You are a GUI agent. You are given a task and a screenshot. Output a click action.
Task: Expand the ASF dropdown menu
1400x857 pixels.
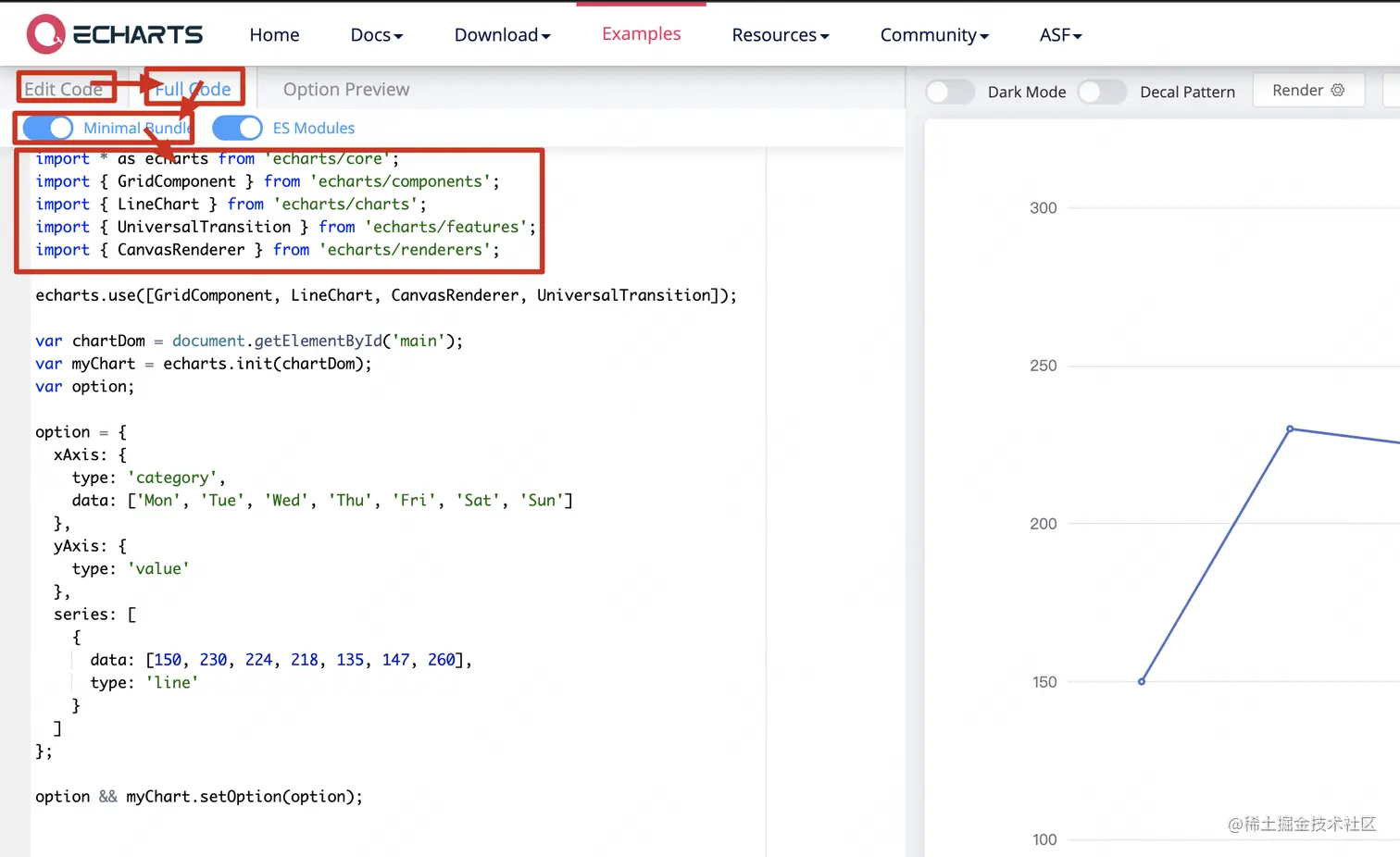1060,35
